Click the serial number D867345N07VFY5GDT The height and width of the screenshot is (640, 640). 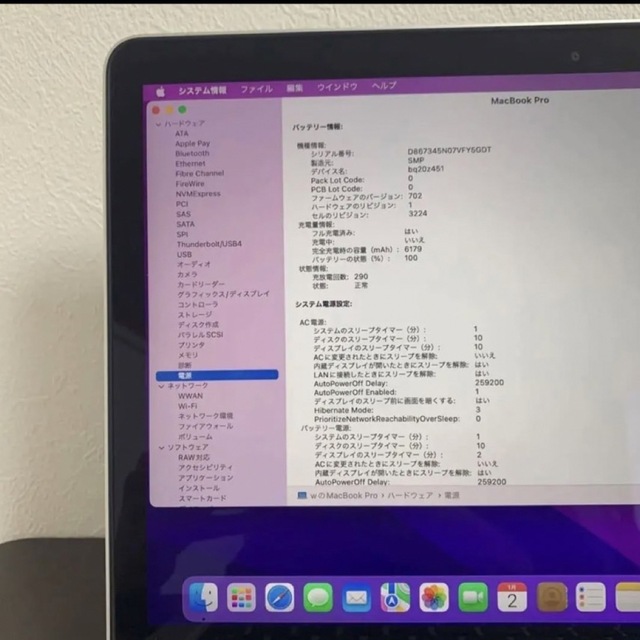point(449,151)
